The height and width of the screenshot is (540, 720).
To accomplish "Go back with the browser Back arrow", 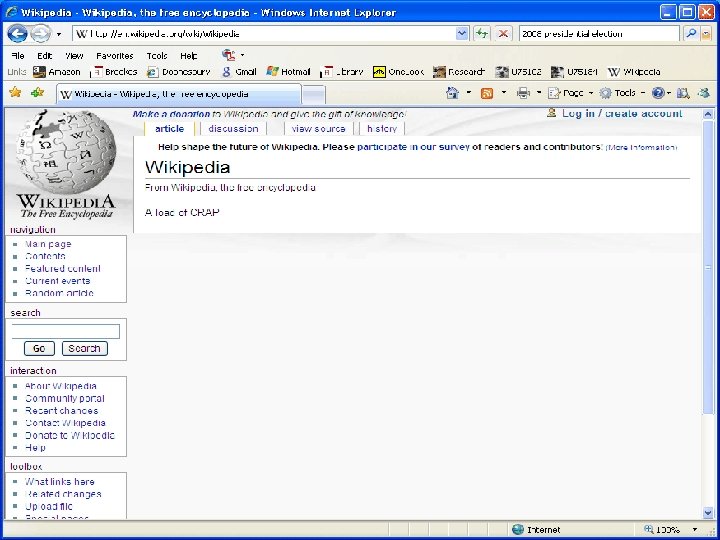I will pyautogui.click(x=17, y=34).
